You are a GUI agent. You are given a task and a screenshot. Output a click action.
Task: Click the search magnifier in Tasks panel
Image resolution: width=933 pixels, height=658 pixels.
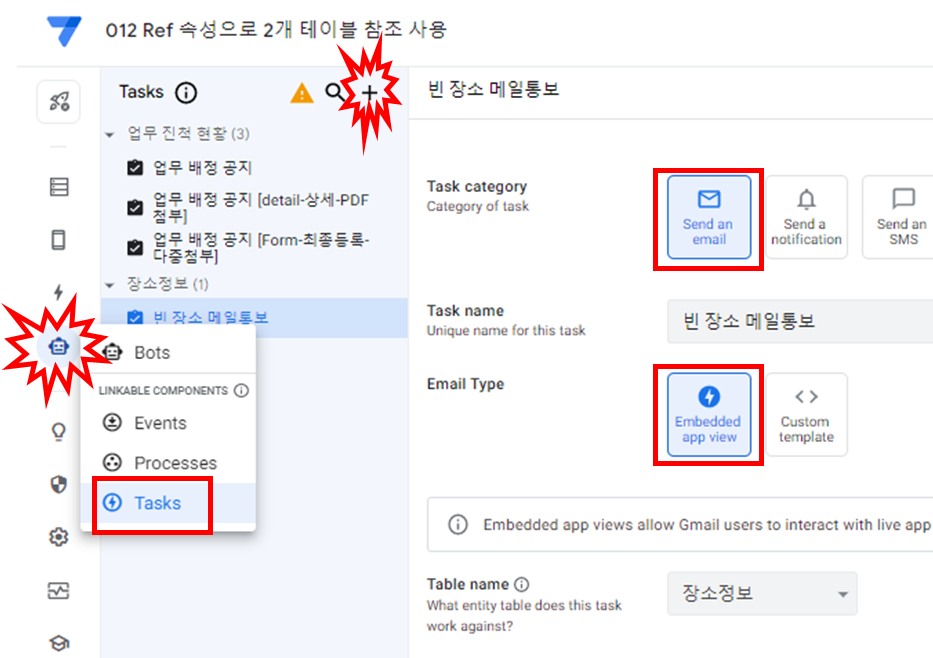coord(336,92)
